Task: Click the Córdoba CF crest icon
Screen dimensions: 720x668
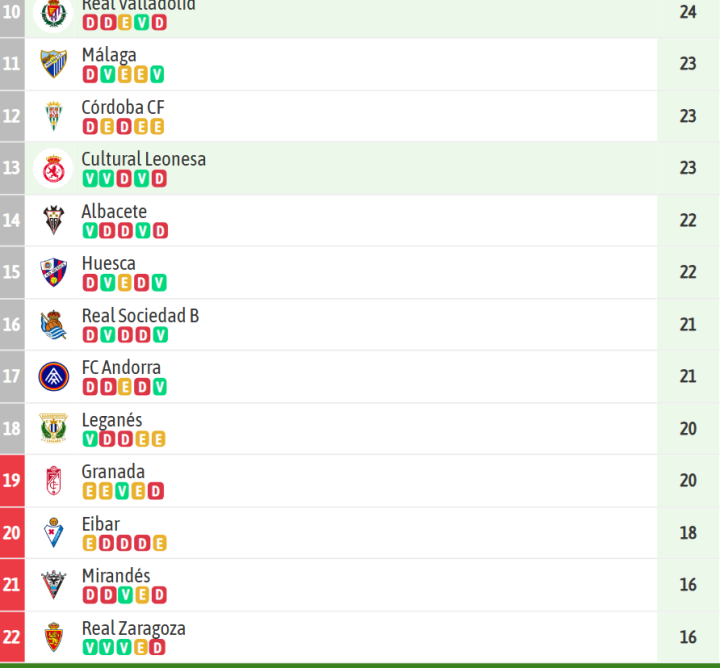Action: click(53, 116)
